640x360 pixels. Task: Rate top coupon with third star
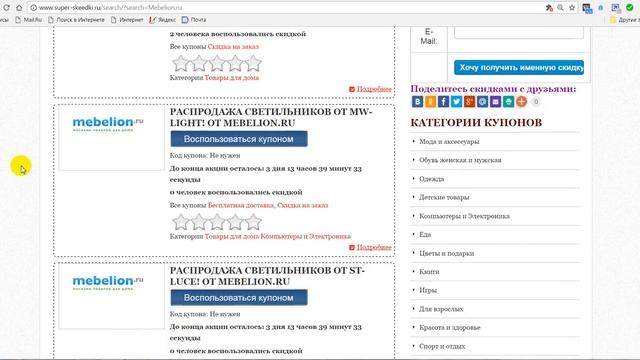(217, 63)
